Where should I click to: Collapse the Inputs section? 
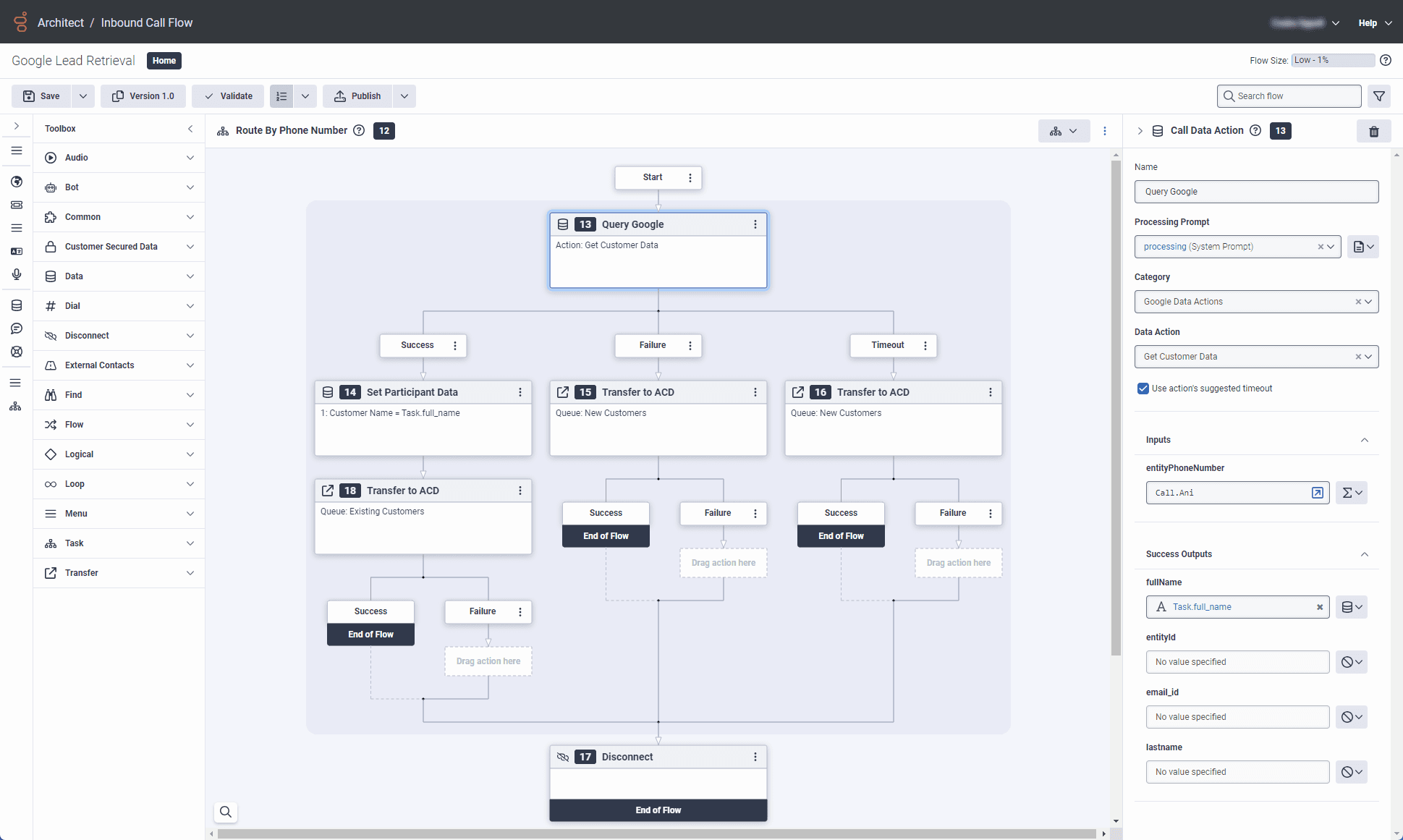pyautogui.click(x=1365, y=440)
